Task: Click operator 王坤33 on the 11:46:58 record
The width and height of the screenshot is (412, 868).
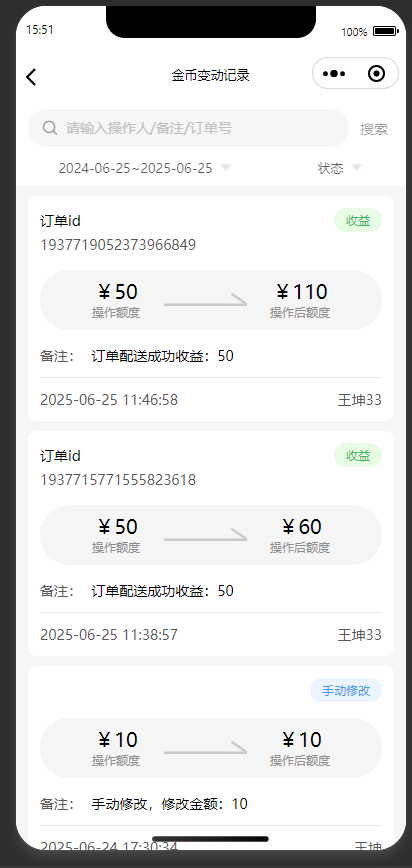Action: coord(359,400)
